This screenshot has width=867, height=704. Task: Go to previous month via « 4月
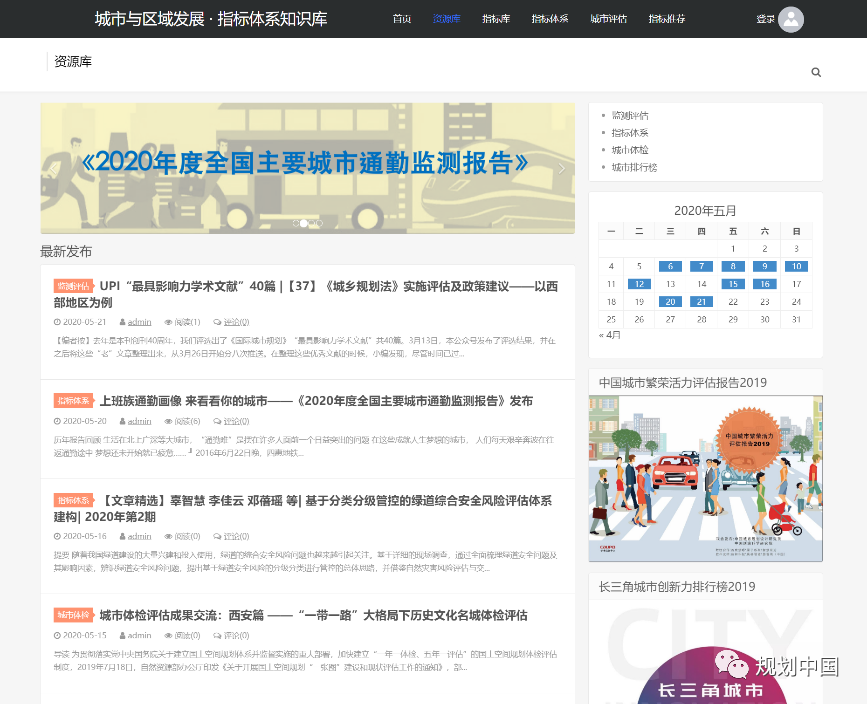tap(610, 335)
